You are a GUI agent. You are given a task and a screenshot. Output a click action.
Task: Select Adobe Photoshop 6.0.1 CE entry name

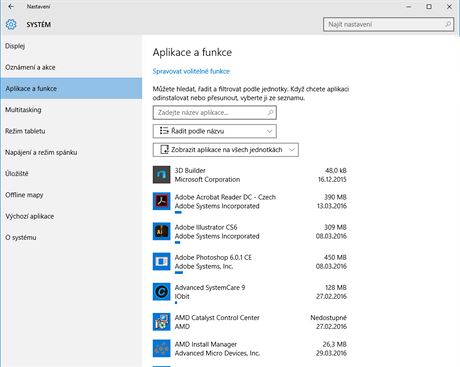pos(213,257)
